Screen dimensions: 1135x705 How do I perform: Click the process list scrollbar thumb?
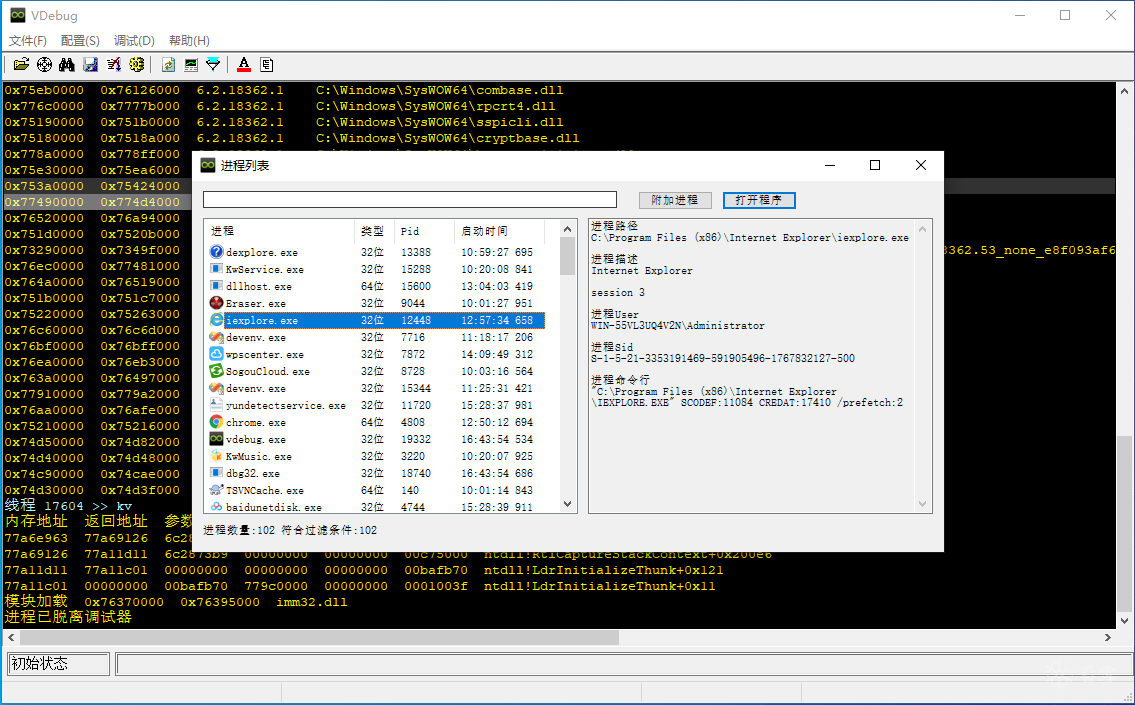pos(568,256)
